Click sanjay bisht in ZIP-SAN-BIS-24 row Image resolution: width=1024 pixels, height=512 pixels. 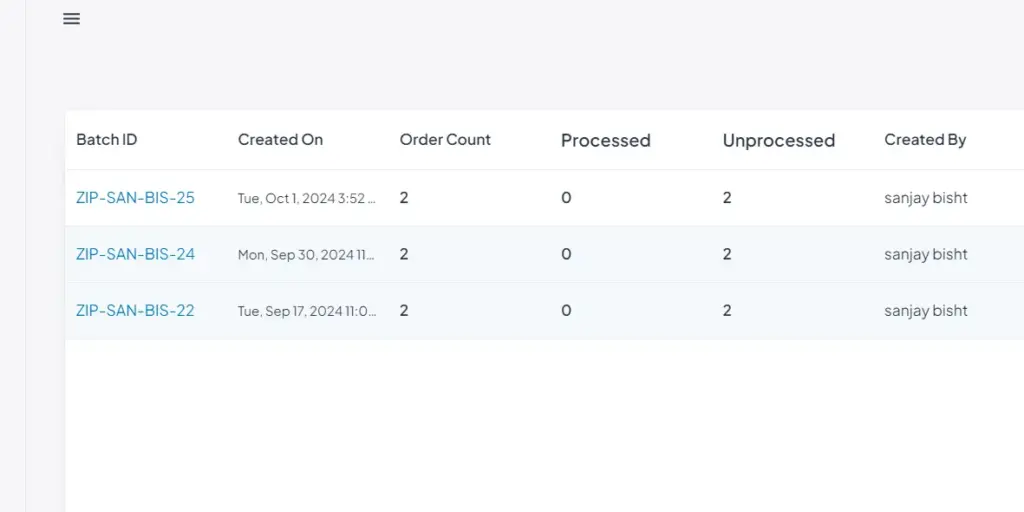click(x=925, y=254)
